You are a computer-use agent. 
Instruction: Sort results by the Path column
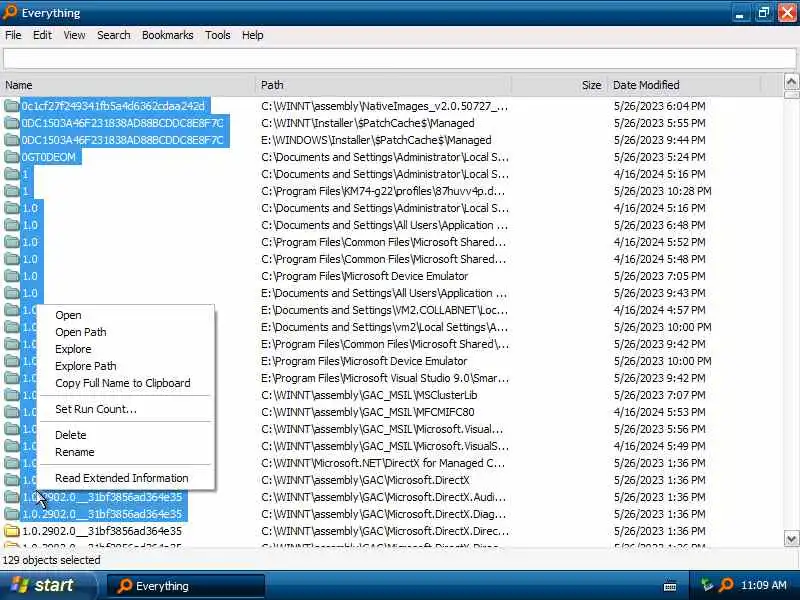click(383, 85)
